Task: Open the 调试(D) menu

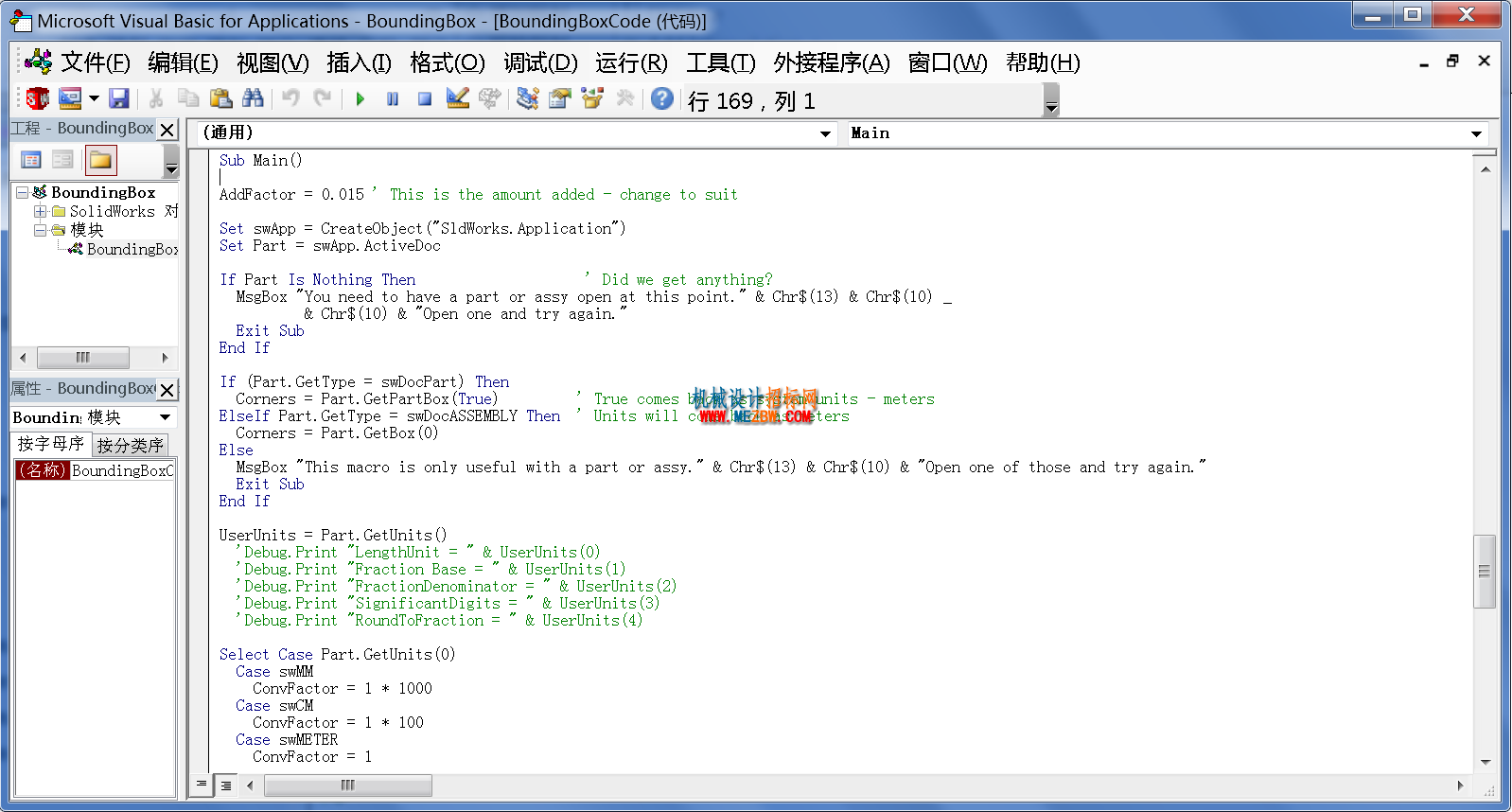Action: 540,62
